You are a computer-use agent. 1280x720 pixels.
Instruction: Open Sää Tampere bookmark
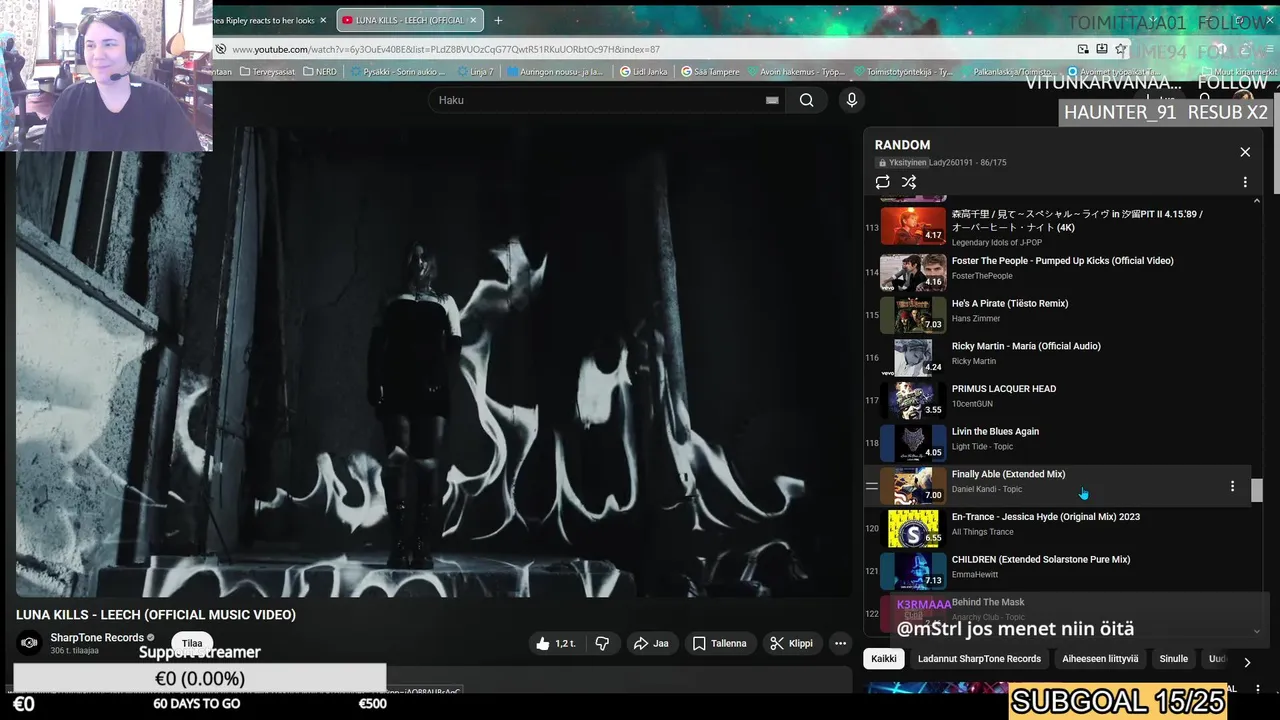click(710, 72)
